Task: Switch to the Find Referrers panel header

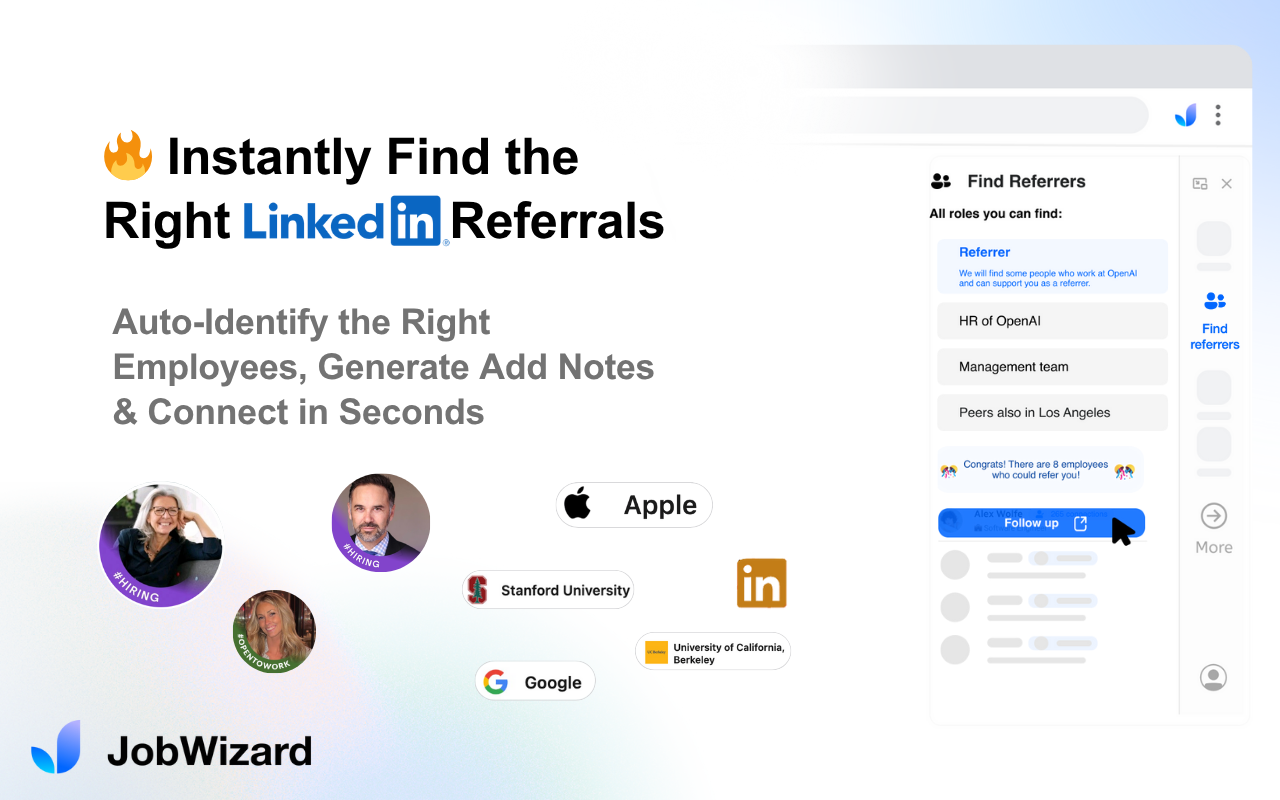Action: click(1026, 181)
